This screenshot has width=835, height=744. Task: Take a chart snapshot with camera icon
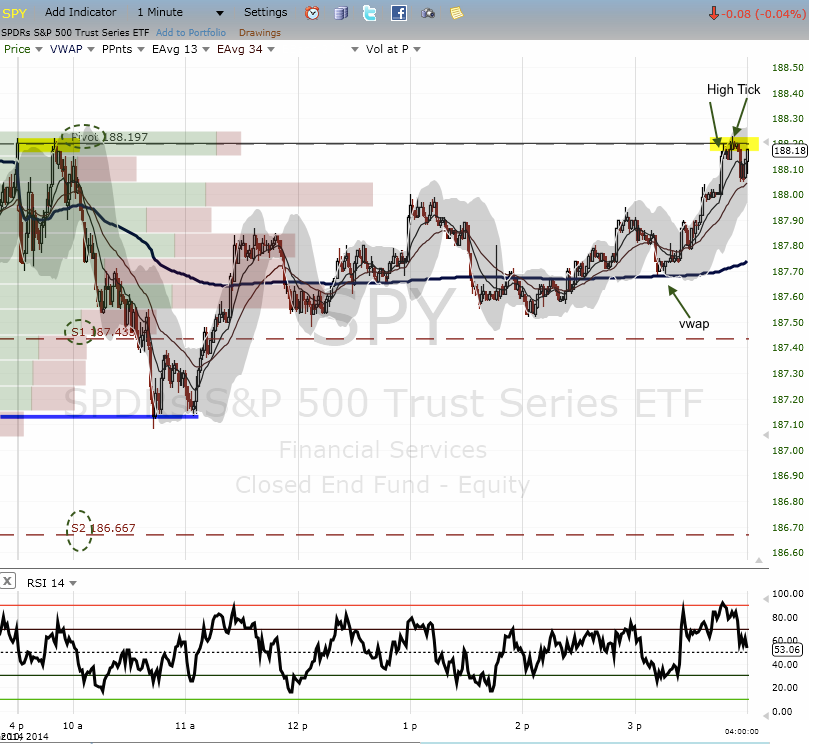[428, 13]
